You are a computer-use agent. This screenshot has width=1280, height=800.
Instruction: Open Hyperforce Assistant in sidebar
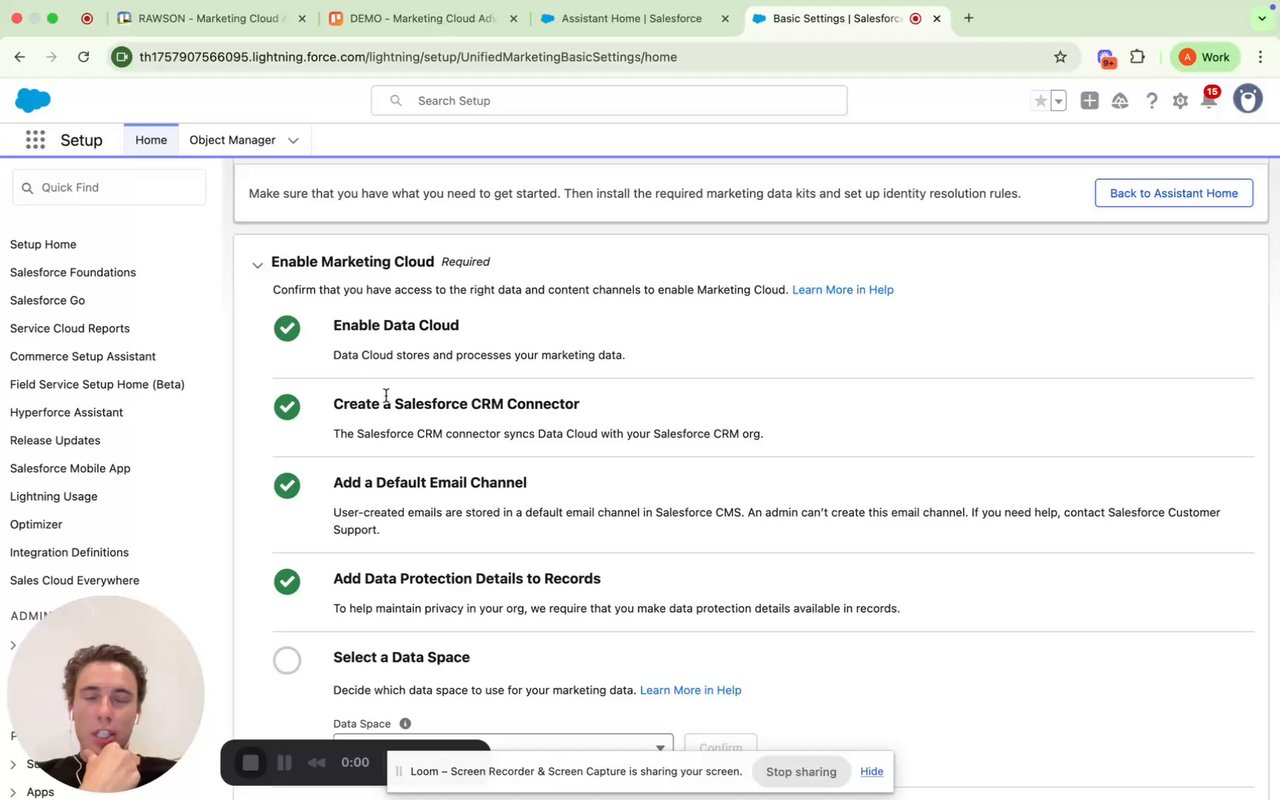click(x=66, y=412)
